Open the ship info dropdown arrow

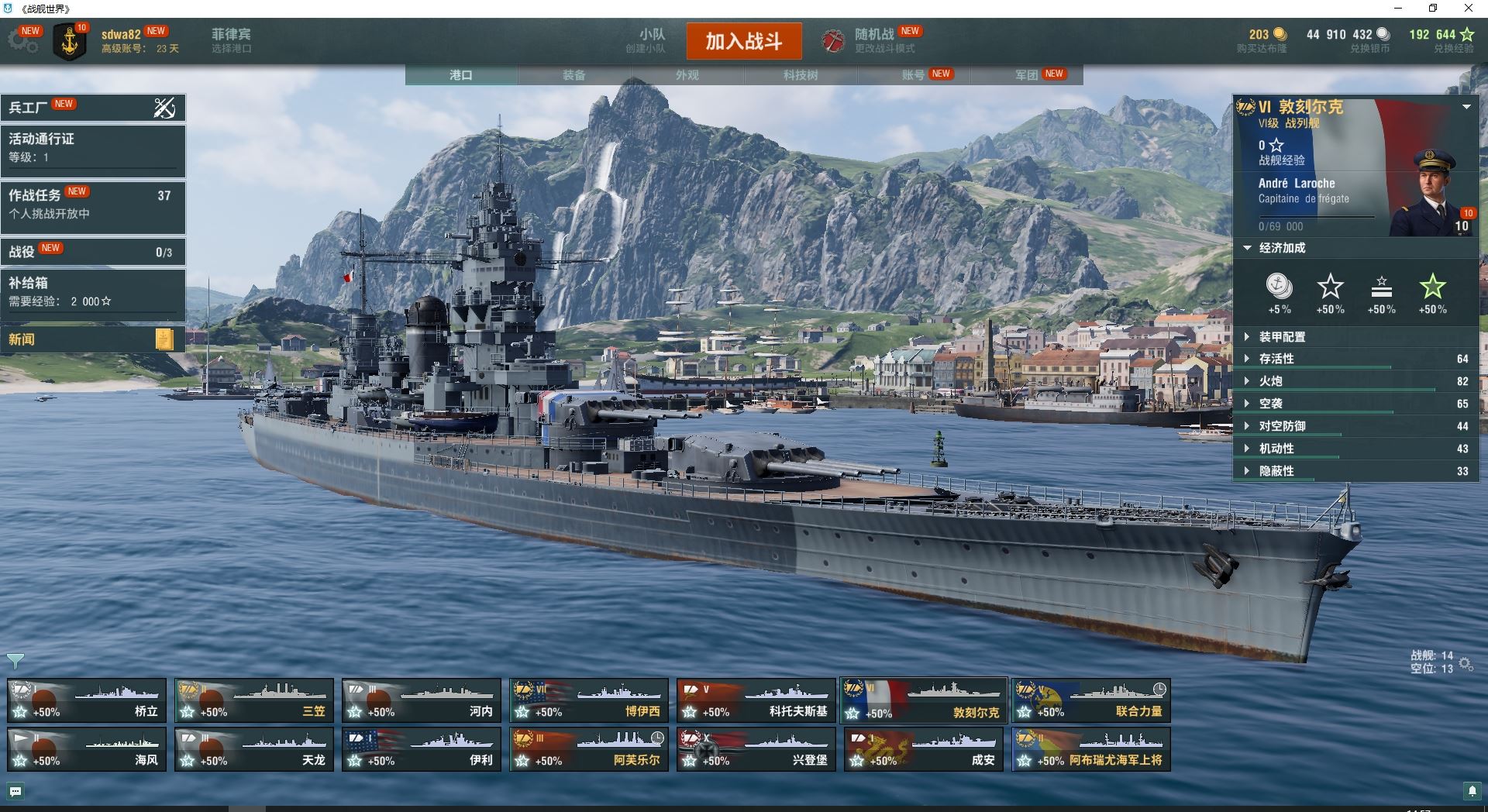pos(1466,107)
